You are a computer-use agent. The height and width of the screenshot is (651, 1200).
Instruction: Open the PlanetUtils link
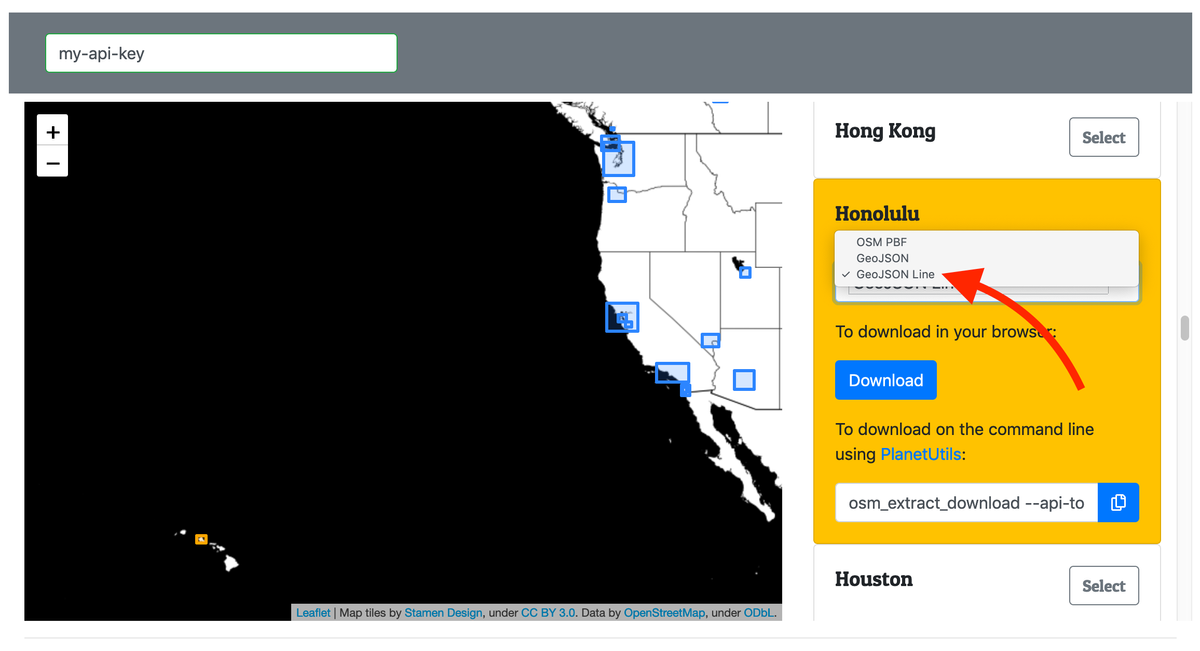(920, 453)
